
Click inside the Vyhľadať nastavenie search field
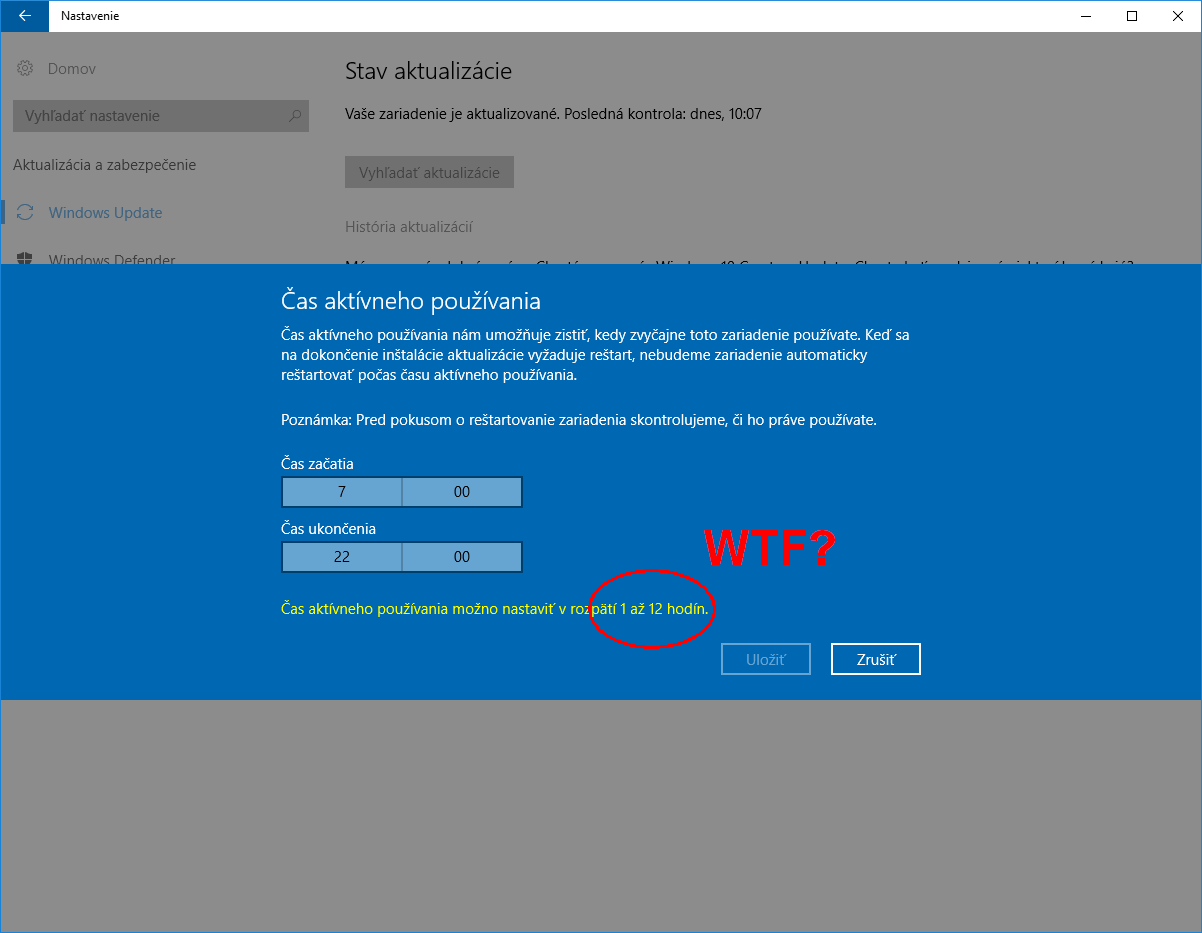tap(161, 116)
